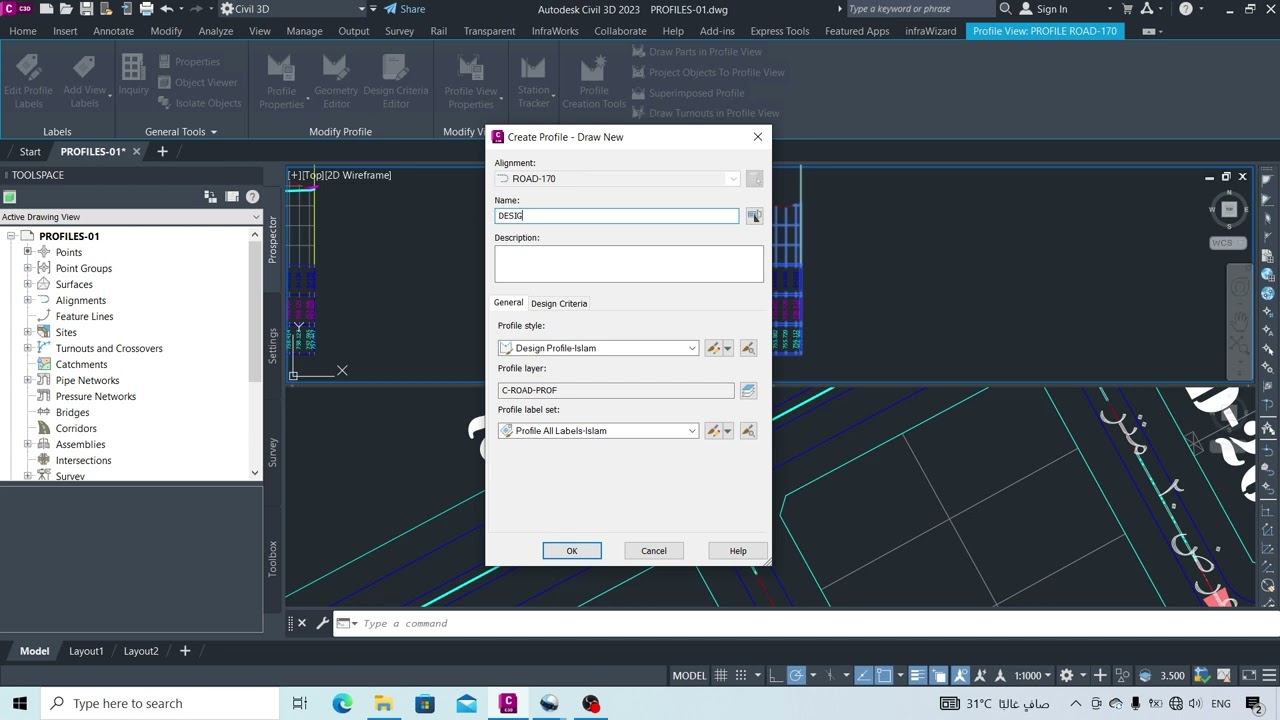Open the Edit Profile Labels tool

pyautogui.click(x=28, y=81)
